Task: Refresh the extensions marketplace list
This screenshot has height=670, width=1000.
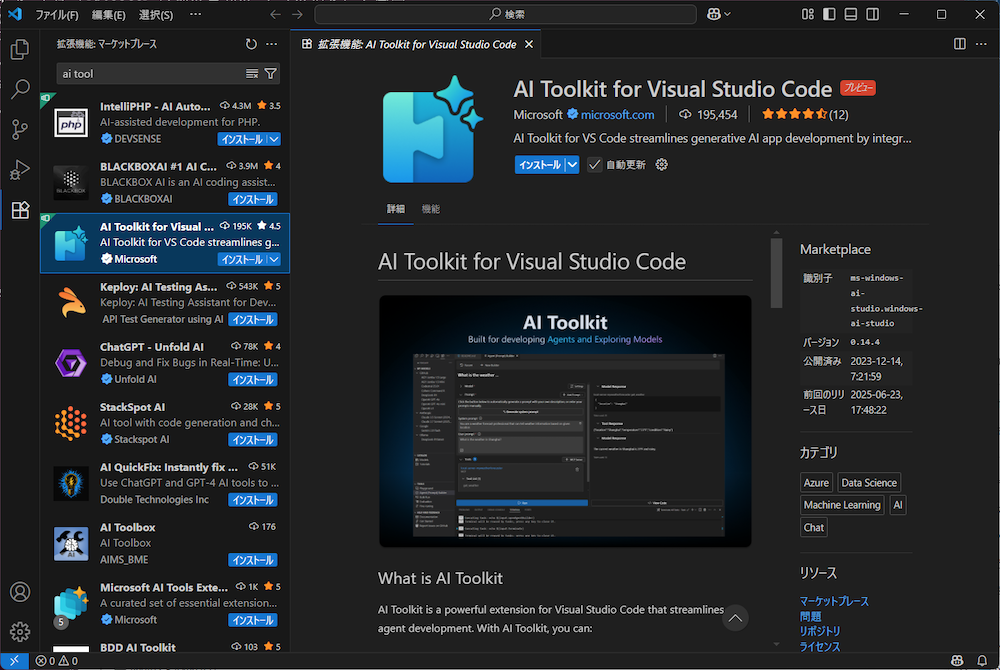Action: pos(251,44)
